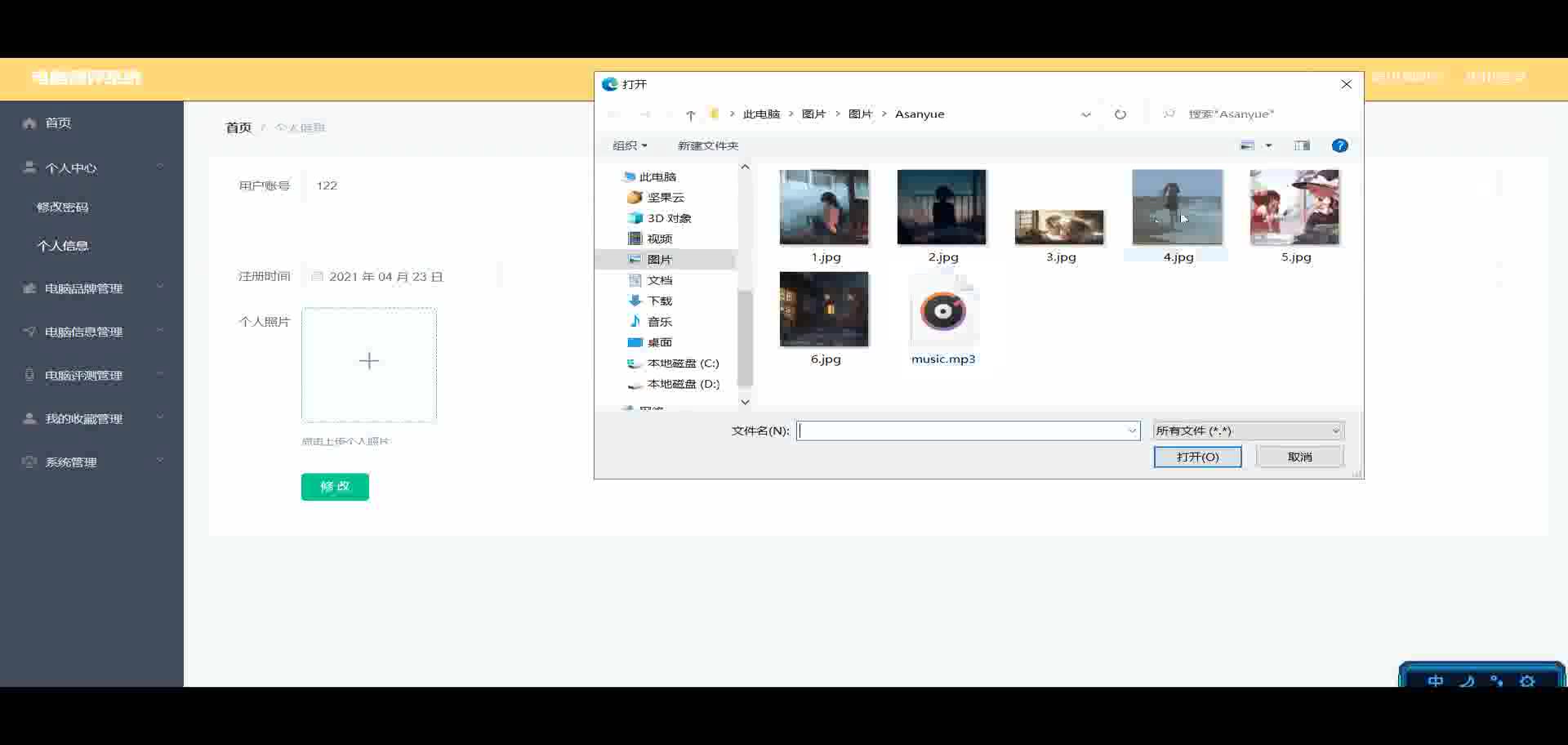
Task: Open the 所有文件 file type dropdown
Action: point(1247,430)
